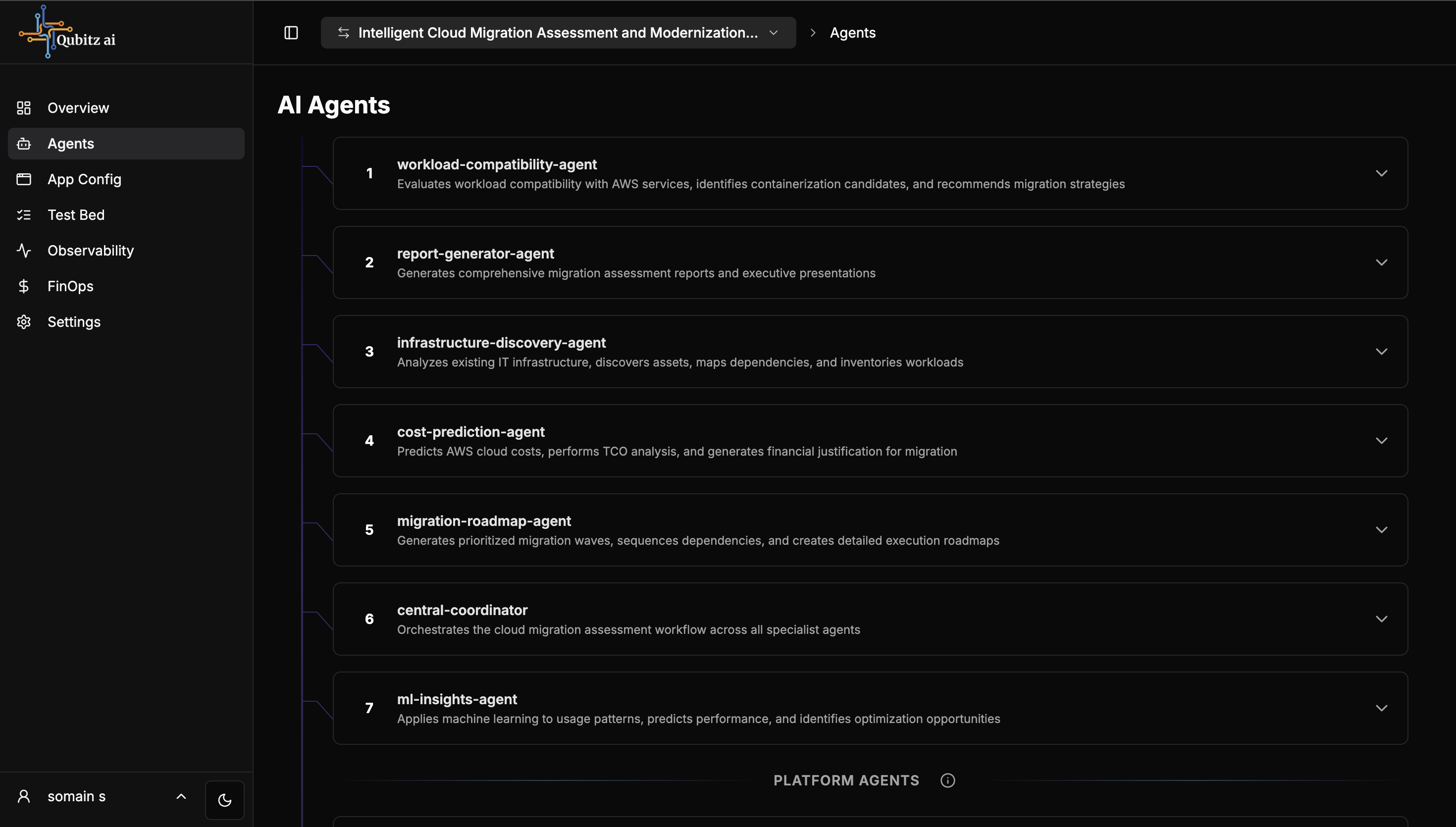Toggle dark mode with moon button
1456x827 pixels.
coord(225,800)
